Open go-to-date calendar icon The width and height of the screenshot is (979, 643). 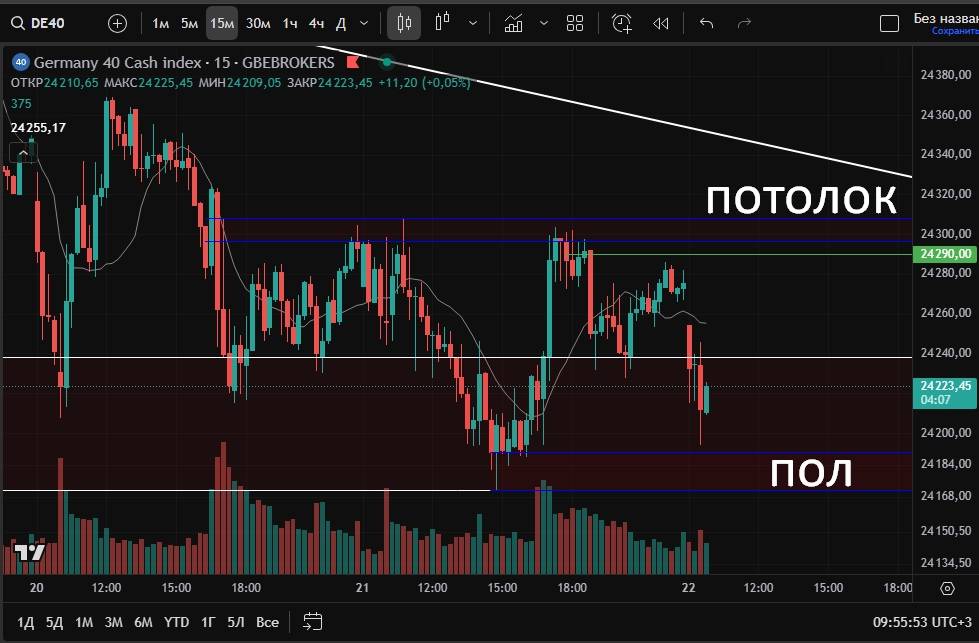[312, 621]
